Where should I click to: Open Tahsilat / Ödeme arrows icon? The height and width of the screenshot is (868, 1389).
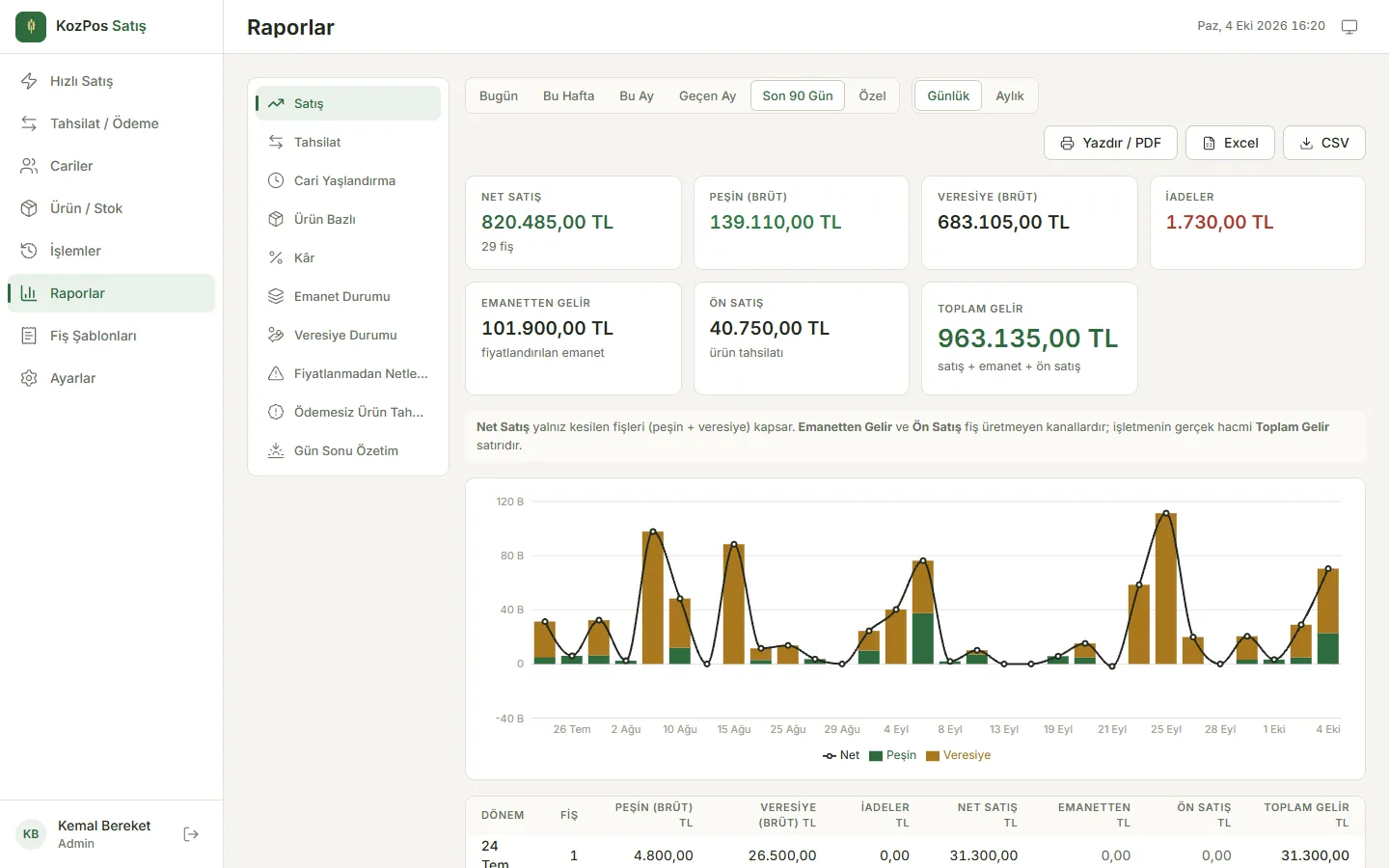(x=29, y=123)
